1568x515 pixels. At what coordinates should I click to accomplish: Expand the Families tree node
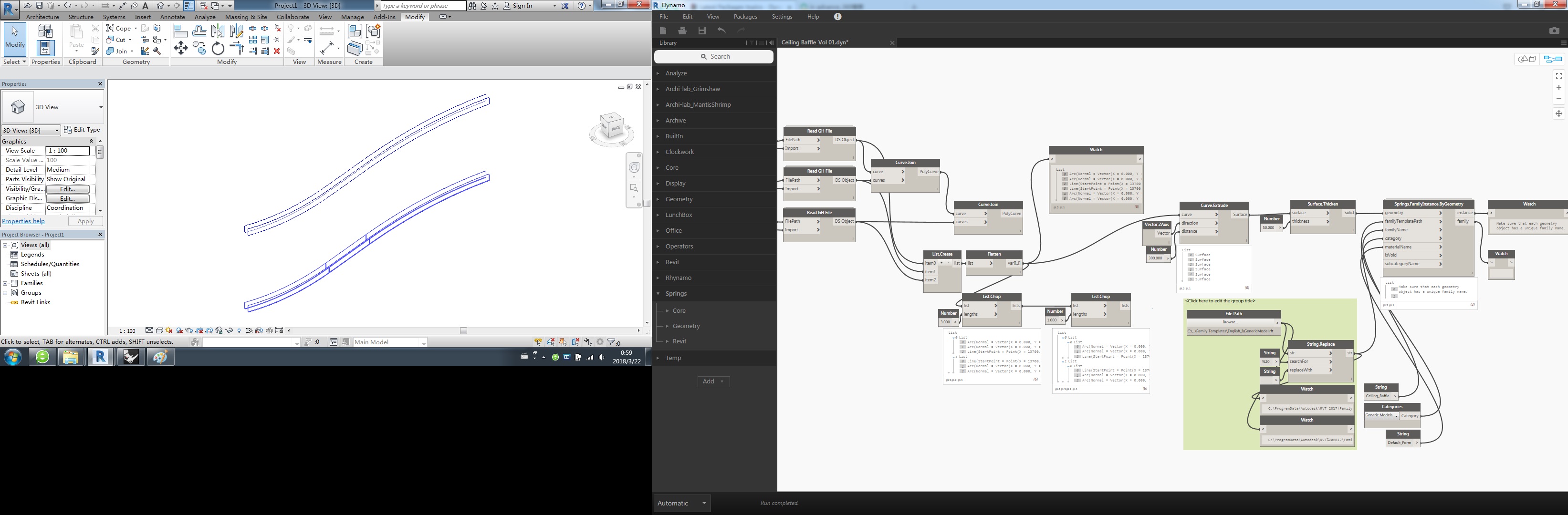pyautogui.click(x=5, y=283)
